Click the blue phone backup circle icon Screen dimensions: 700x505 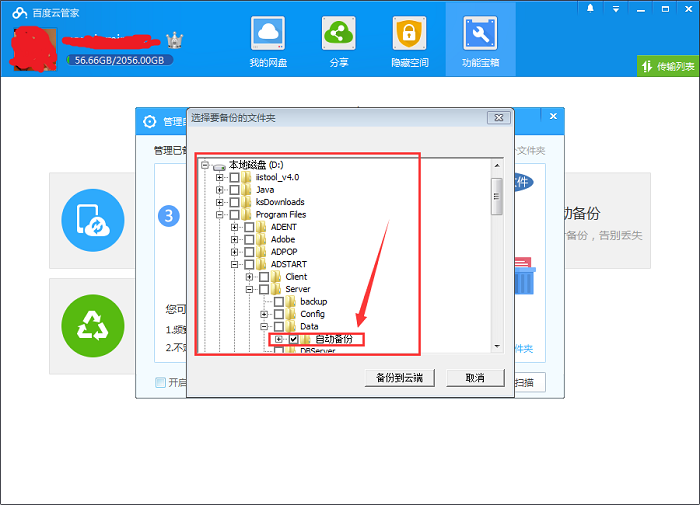(x=93, y=220)
